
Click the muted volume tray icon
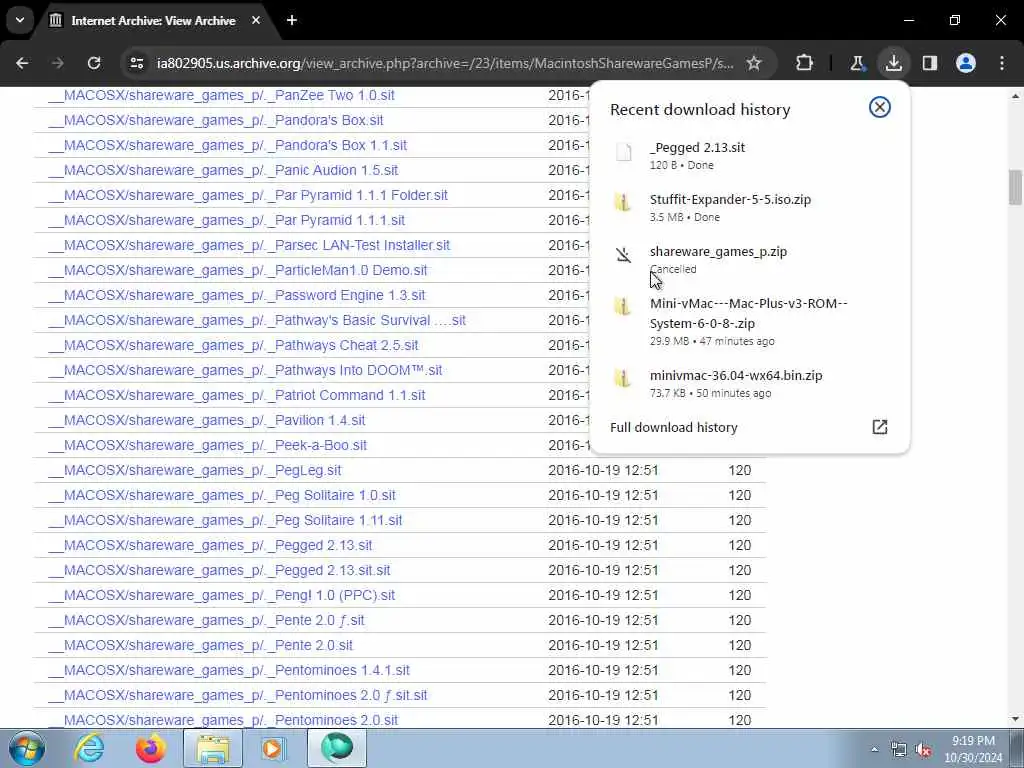923,750
